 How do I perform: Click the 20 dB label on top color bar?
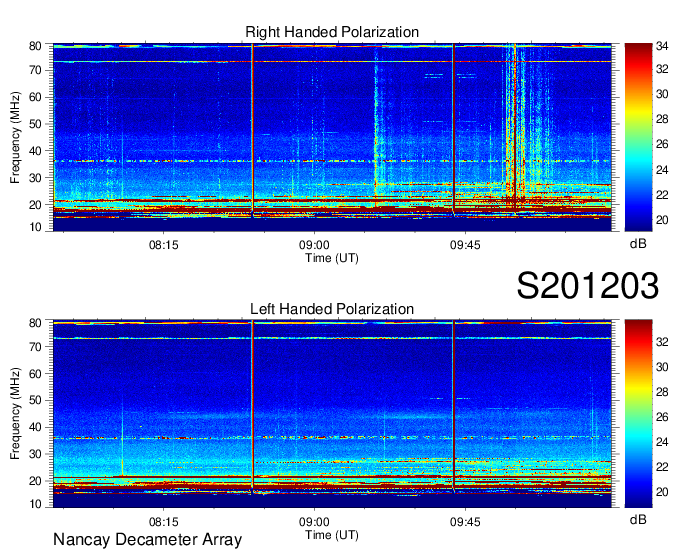coord(662,220)
